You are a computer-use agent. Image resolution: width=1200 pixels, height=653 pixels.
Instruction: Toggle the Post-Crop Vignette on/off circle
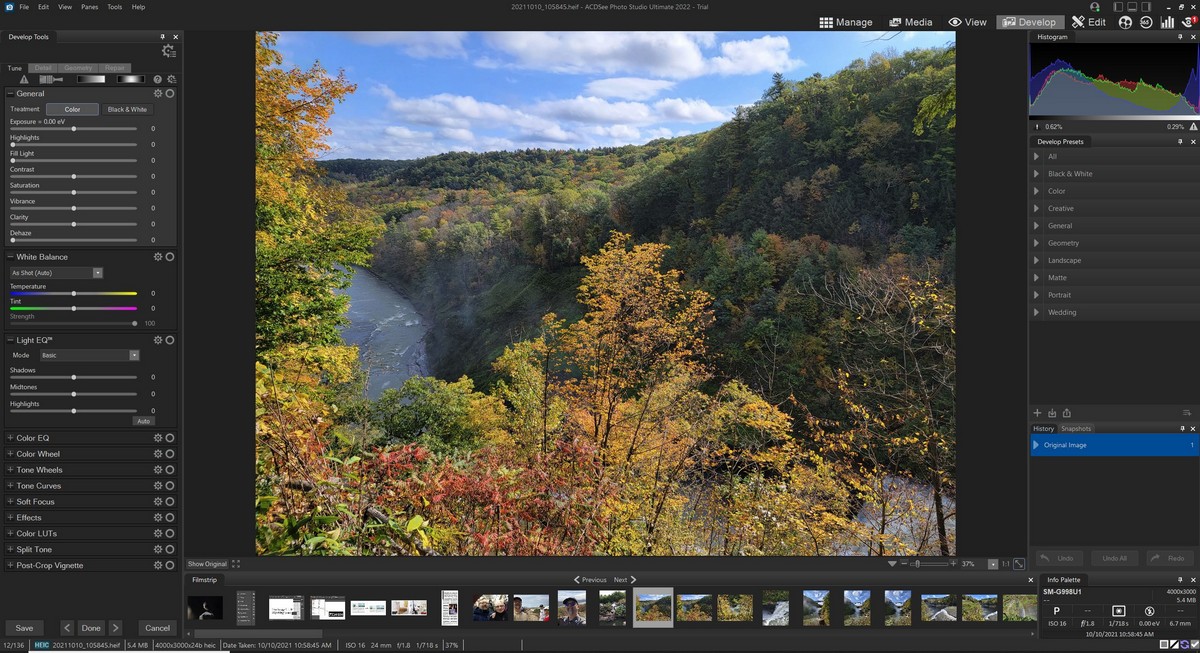pyautogui.click(x=170, y=565)
